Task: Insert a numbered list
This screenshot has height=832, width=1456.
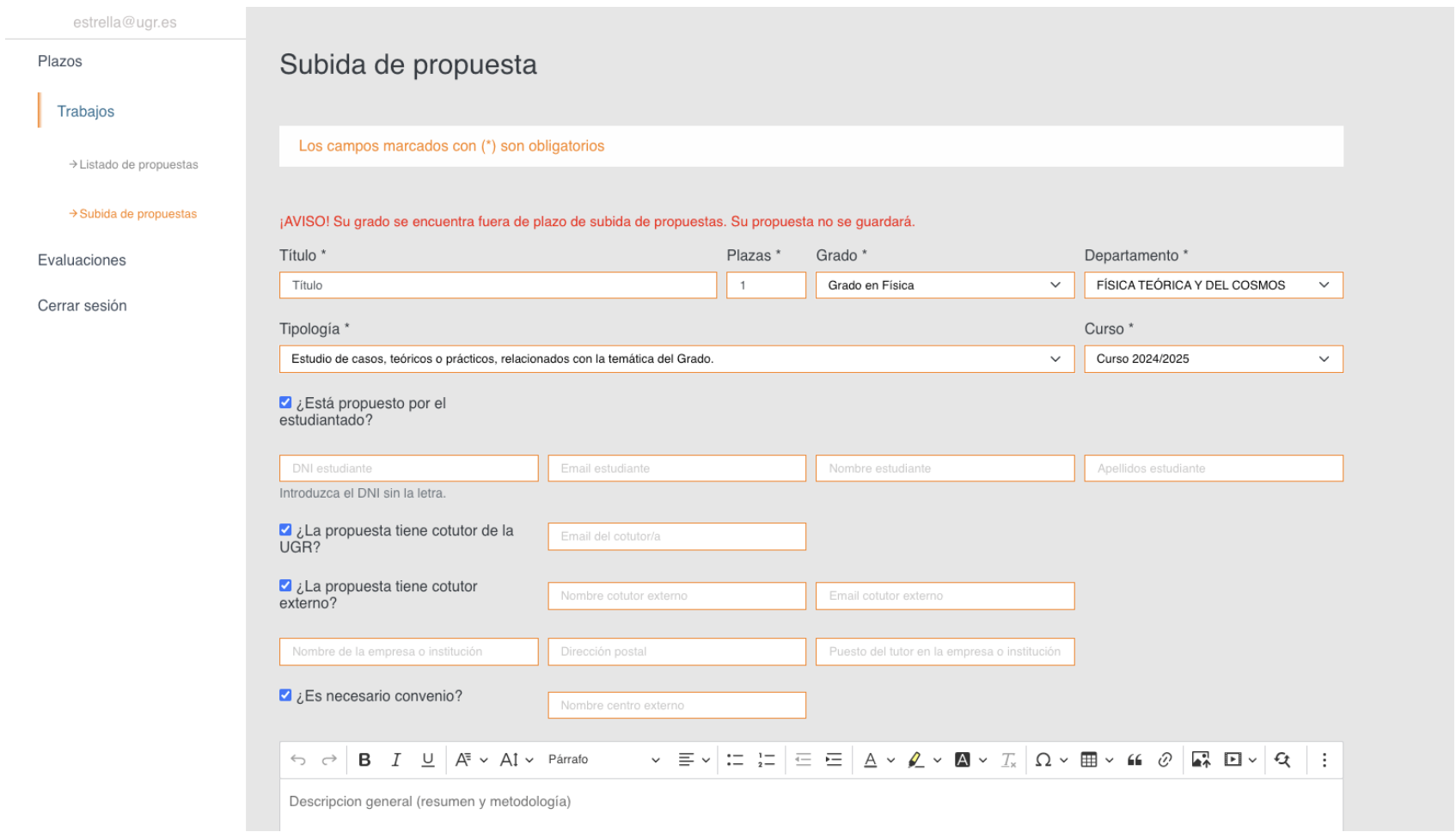Action: click(766, 760)
